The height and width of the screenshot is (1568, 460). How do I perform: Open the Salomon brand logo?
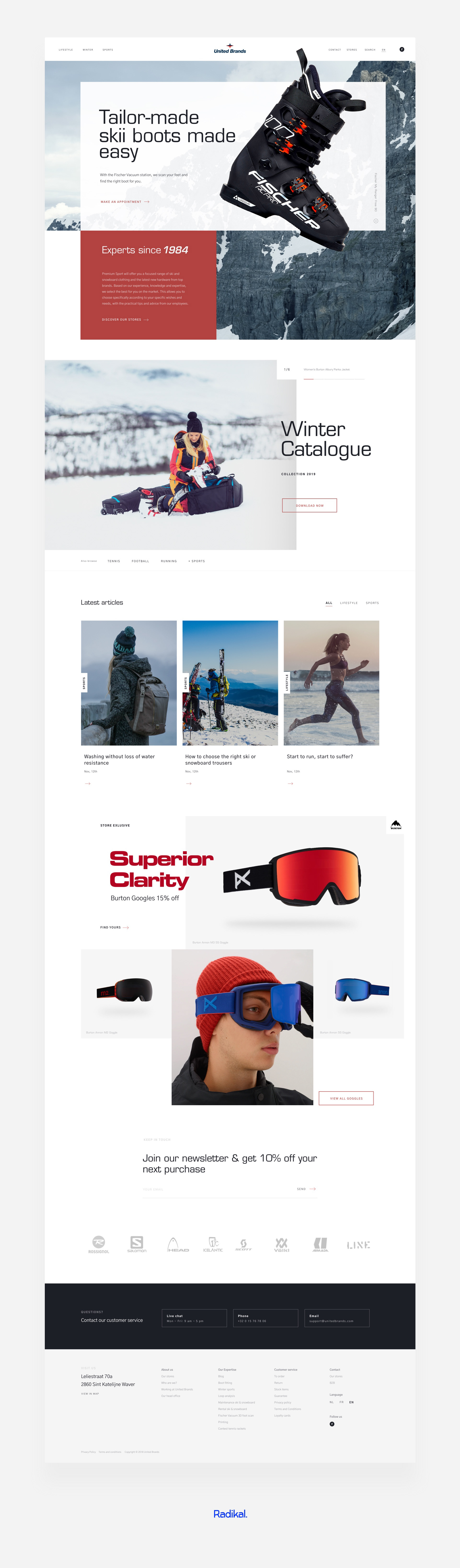pos(137,1244)
